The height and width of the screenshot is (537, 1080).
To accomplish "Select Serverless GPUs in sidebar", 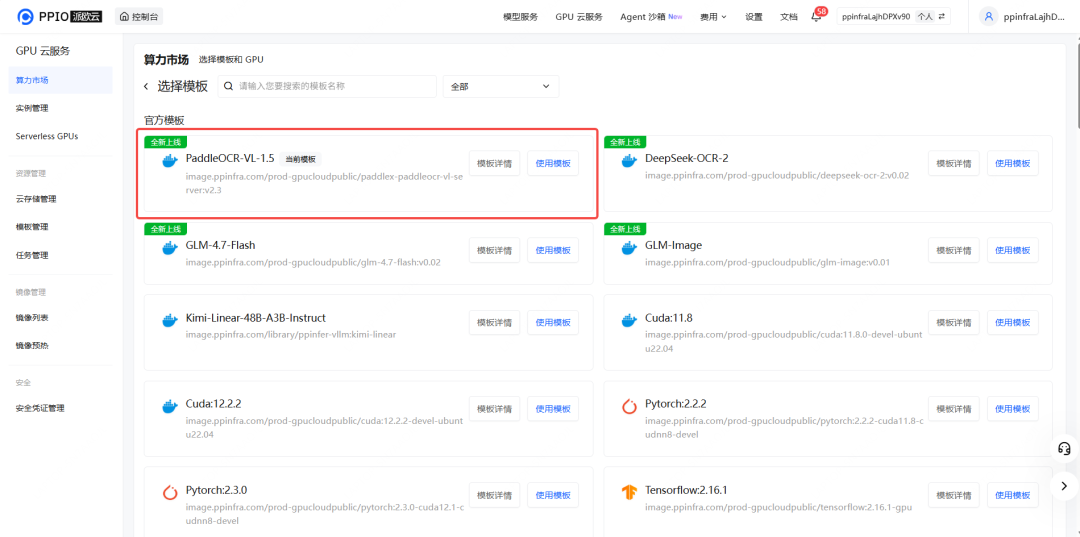I will (47, 136).
